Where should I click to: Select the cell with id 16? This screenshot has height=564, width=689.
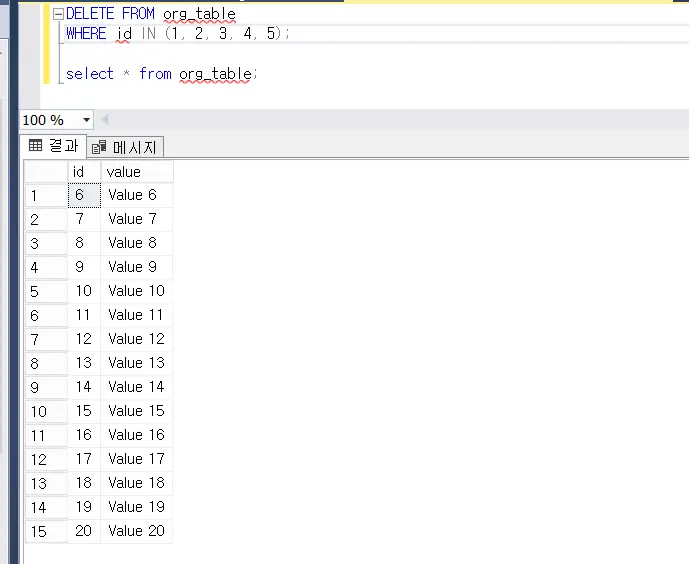84,435
